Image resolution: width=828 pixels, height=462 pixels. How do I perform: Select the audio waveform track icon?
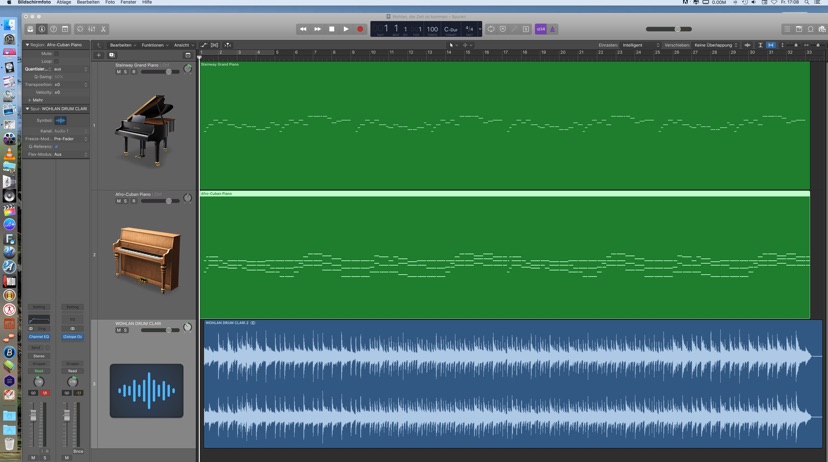[x=147, y=391]
